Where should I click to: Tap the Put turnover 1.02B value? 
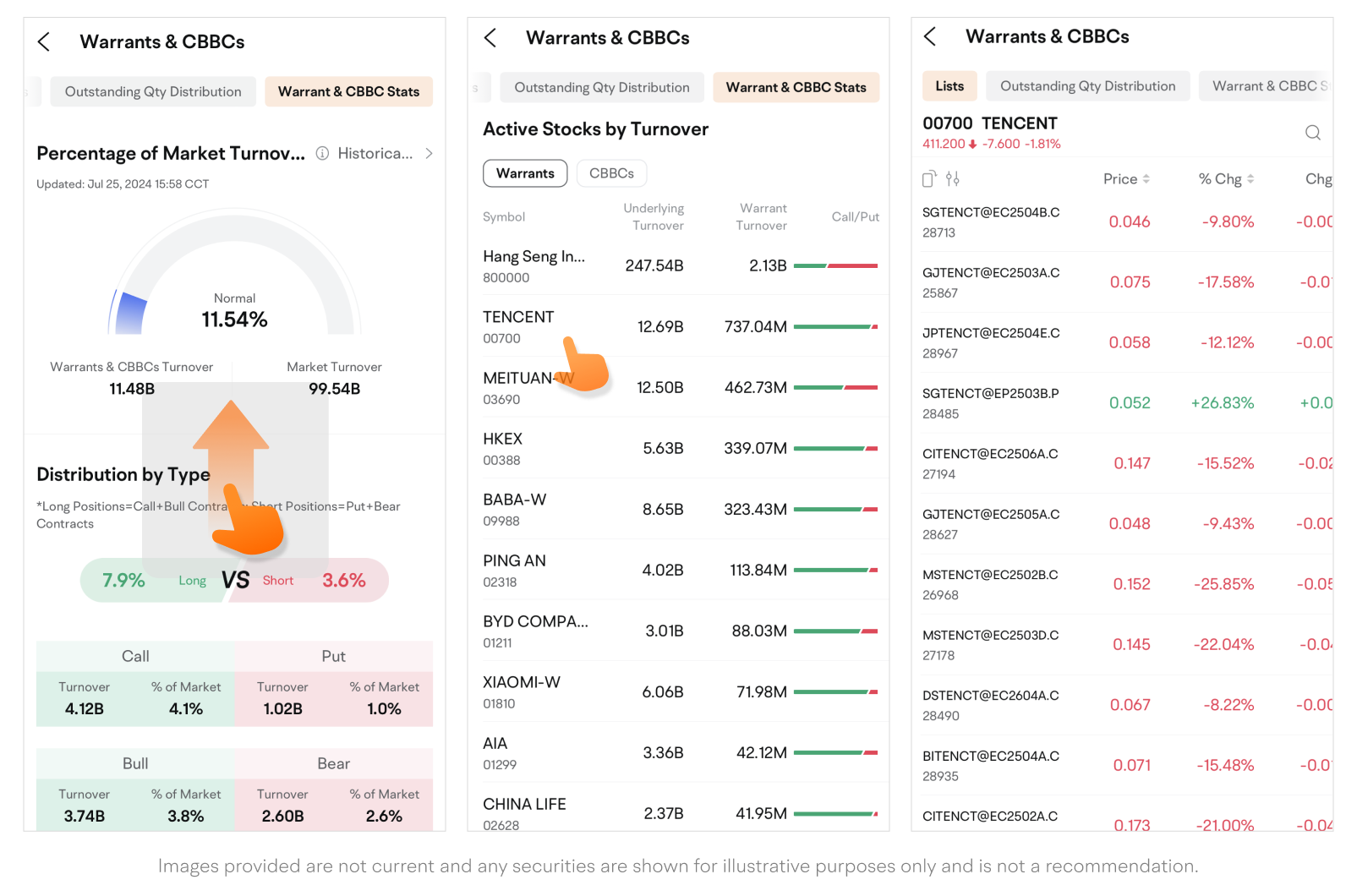point(283,709)
